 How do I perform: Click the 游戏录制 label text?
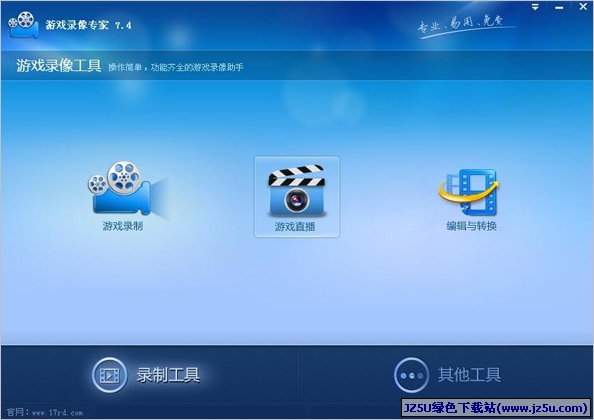click(x=123, y=226)
